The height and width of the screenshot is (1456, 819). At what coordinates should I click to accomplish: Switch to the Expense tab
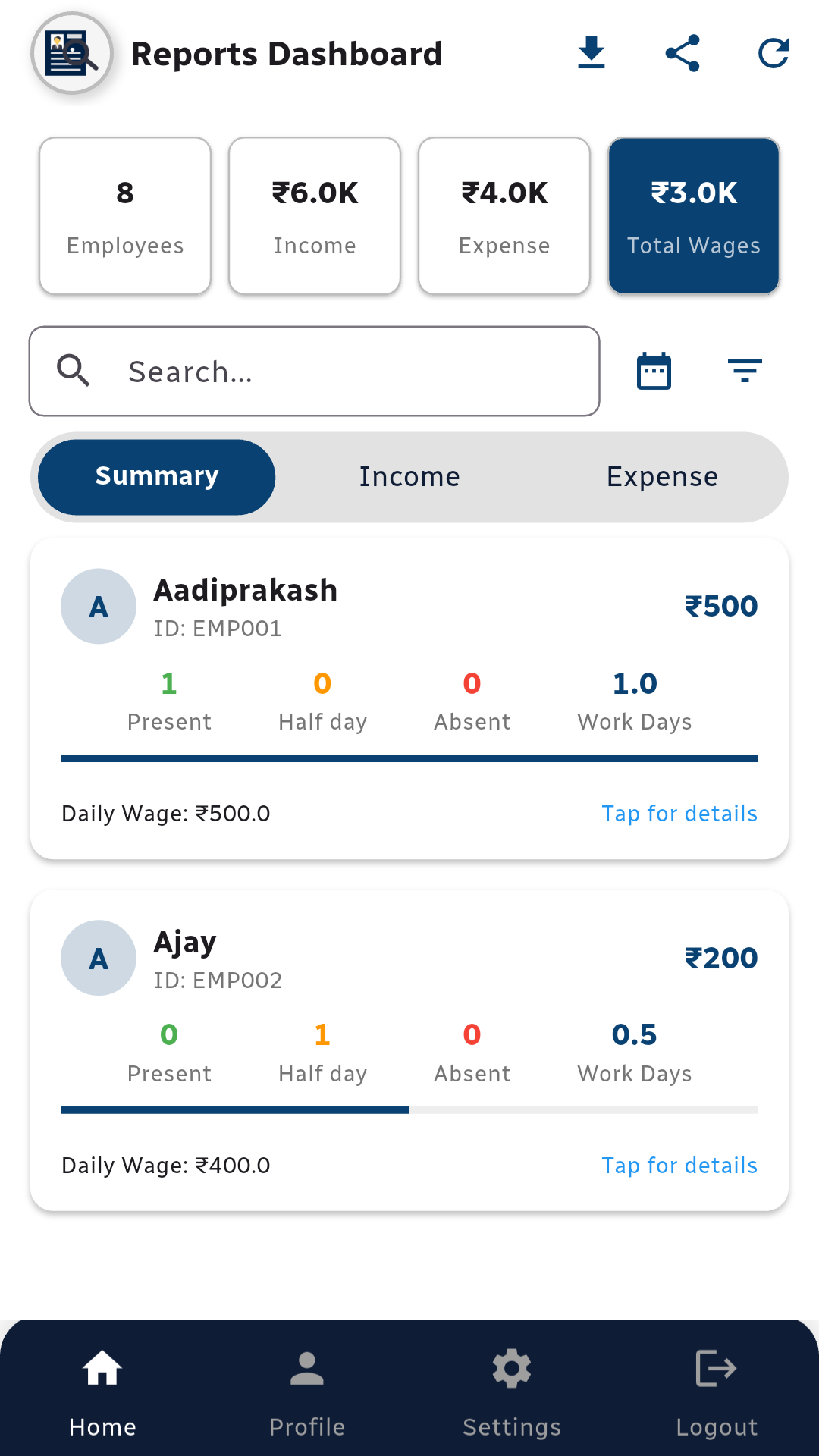pos(662,477)
